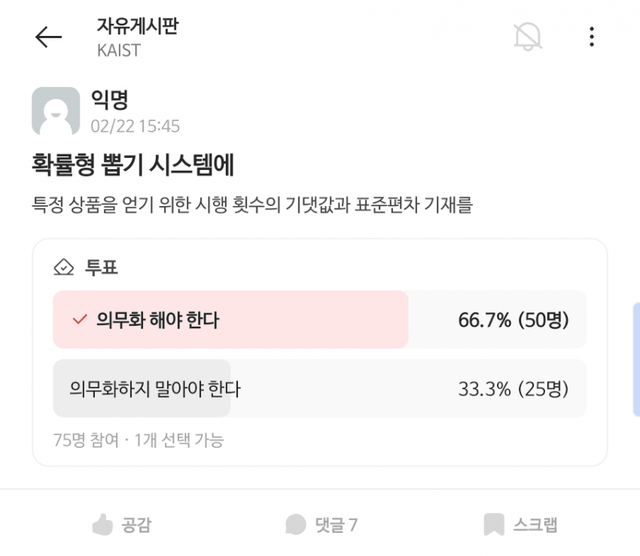Click the post title 확률형 뽑기 시스템에
This screenshot has width=640, height=556.
point(133,164)
